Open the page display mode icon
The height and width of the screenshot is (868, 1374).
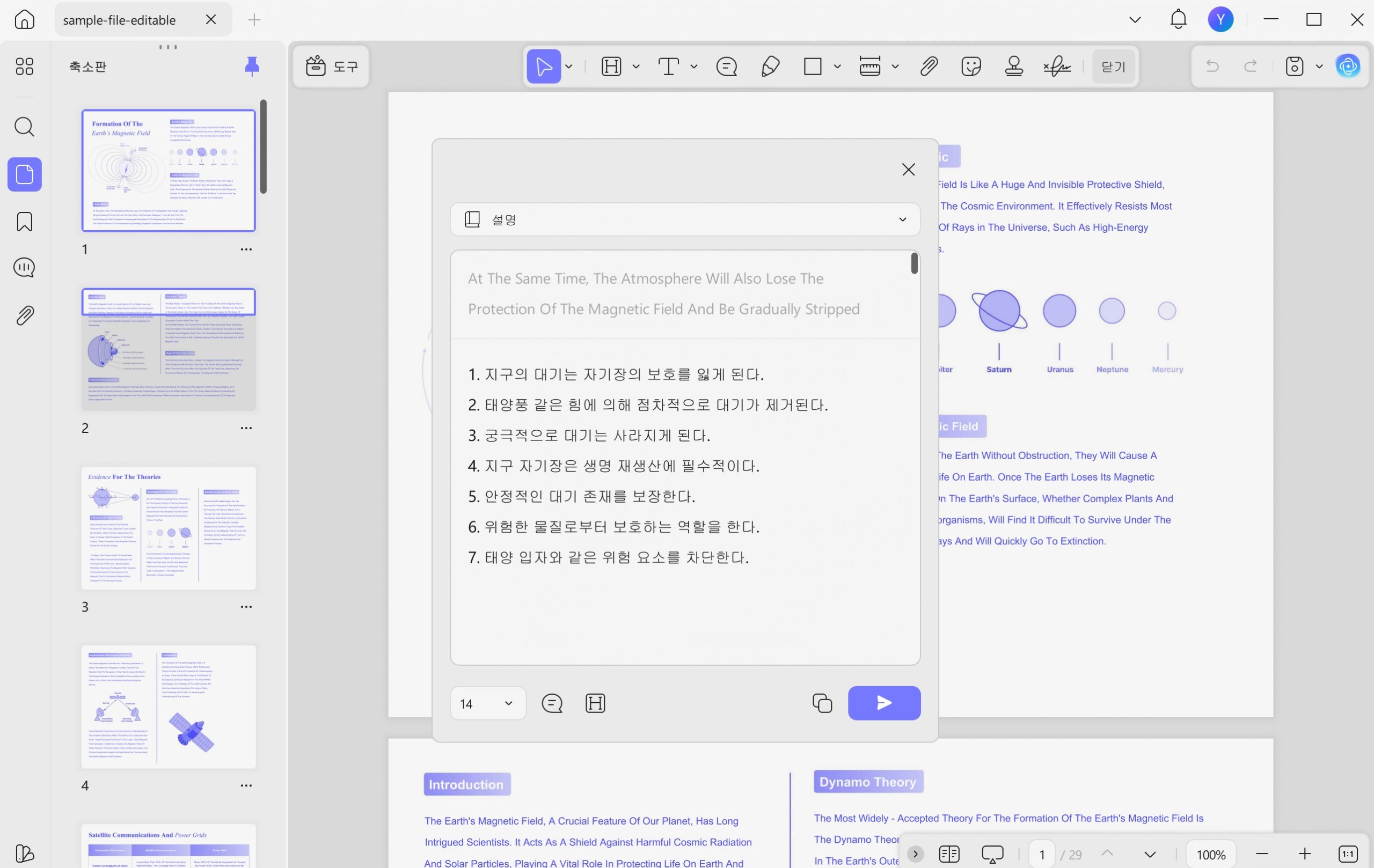tap(949, 854)
